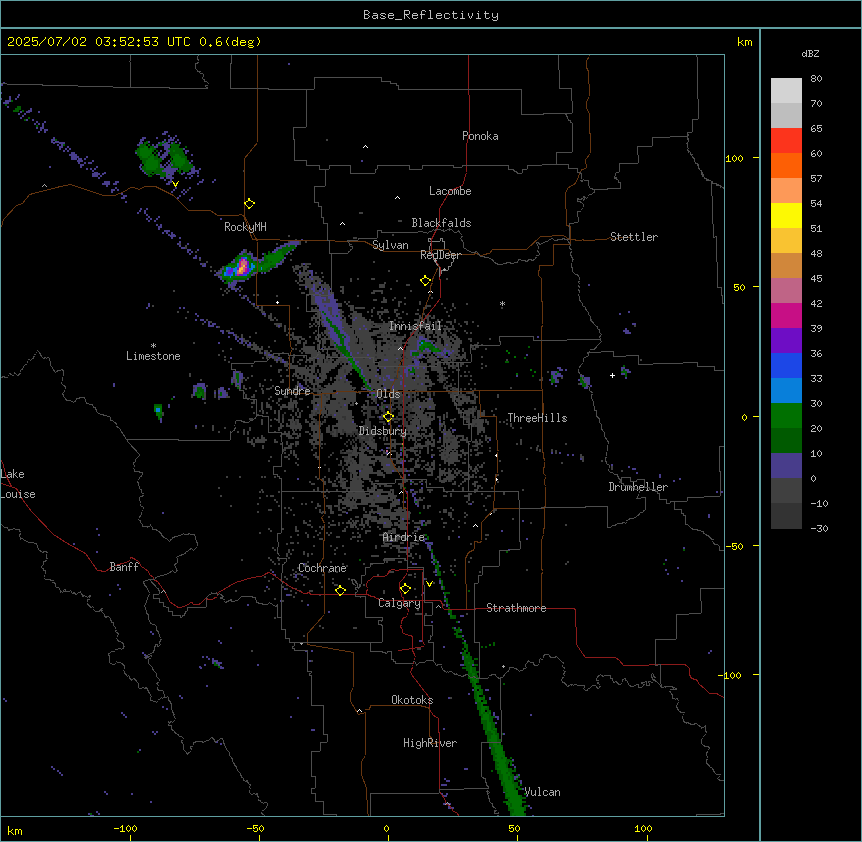Click the yellow diamond marker below RedDeer

(426, 281)
